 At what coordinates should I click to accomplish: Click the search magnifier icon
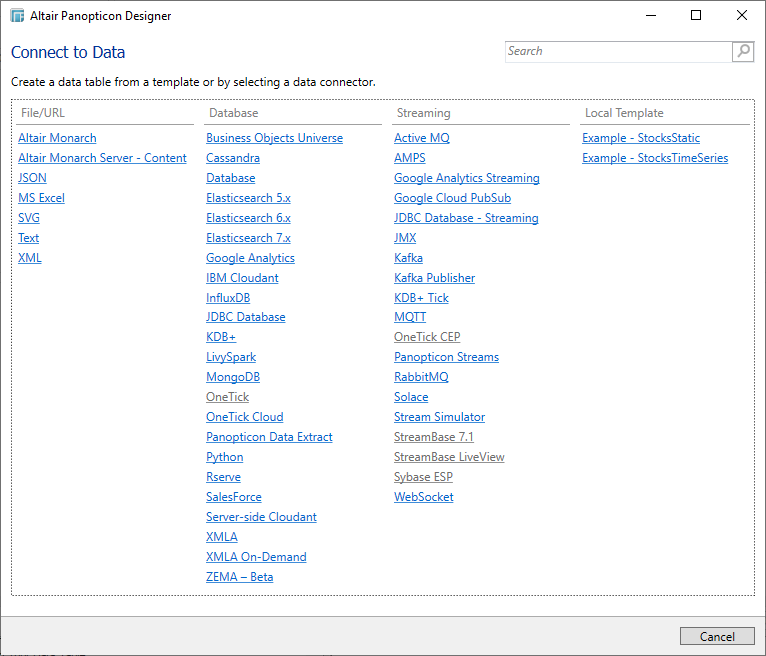pos(743,52)
